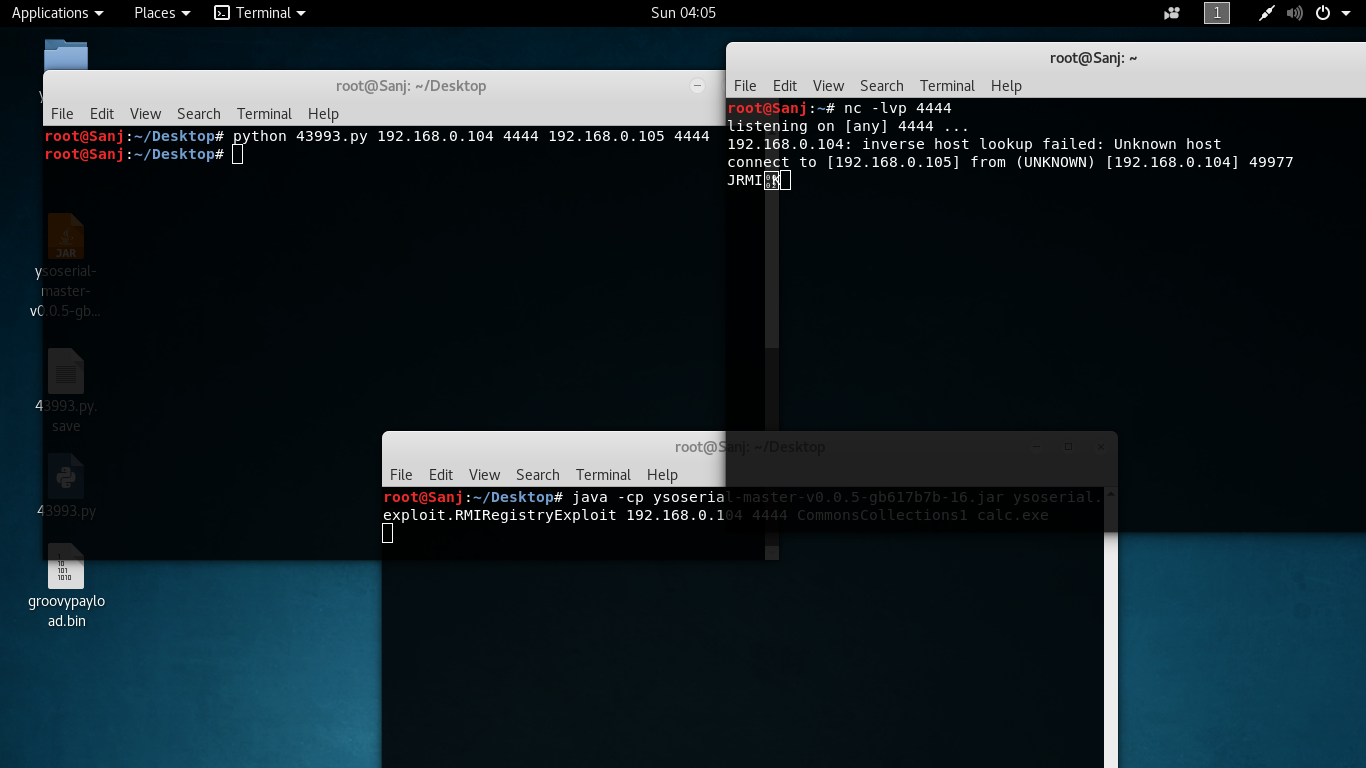
Task: Click the "inverse host lookup failed" line
Action: point(974,144)
